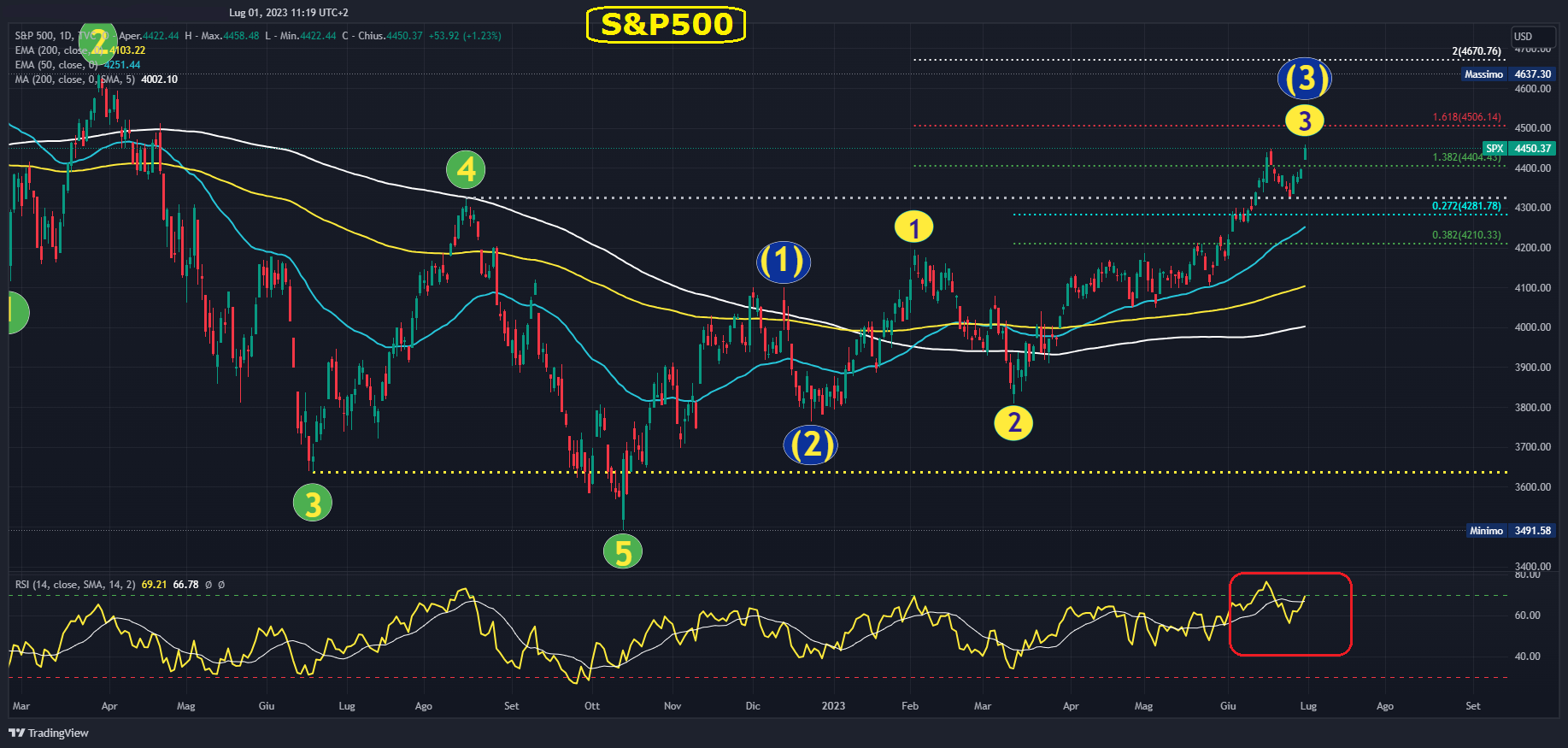Select the EMA (50, close, 0) indicator legend
This screenshot has height=748, width=1568.
click(56, 65)
